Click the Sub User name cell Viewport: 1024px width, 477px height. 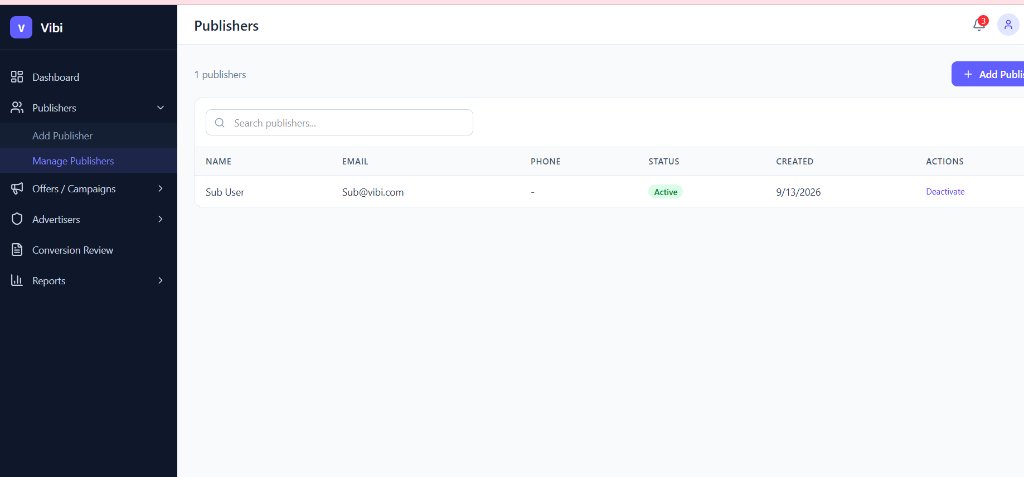pyautogui.click(x=225, y=193)
